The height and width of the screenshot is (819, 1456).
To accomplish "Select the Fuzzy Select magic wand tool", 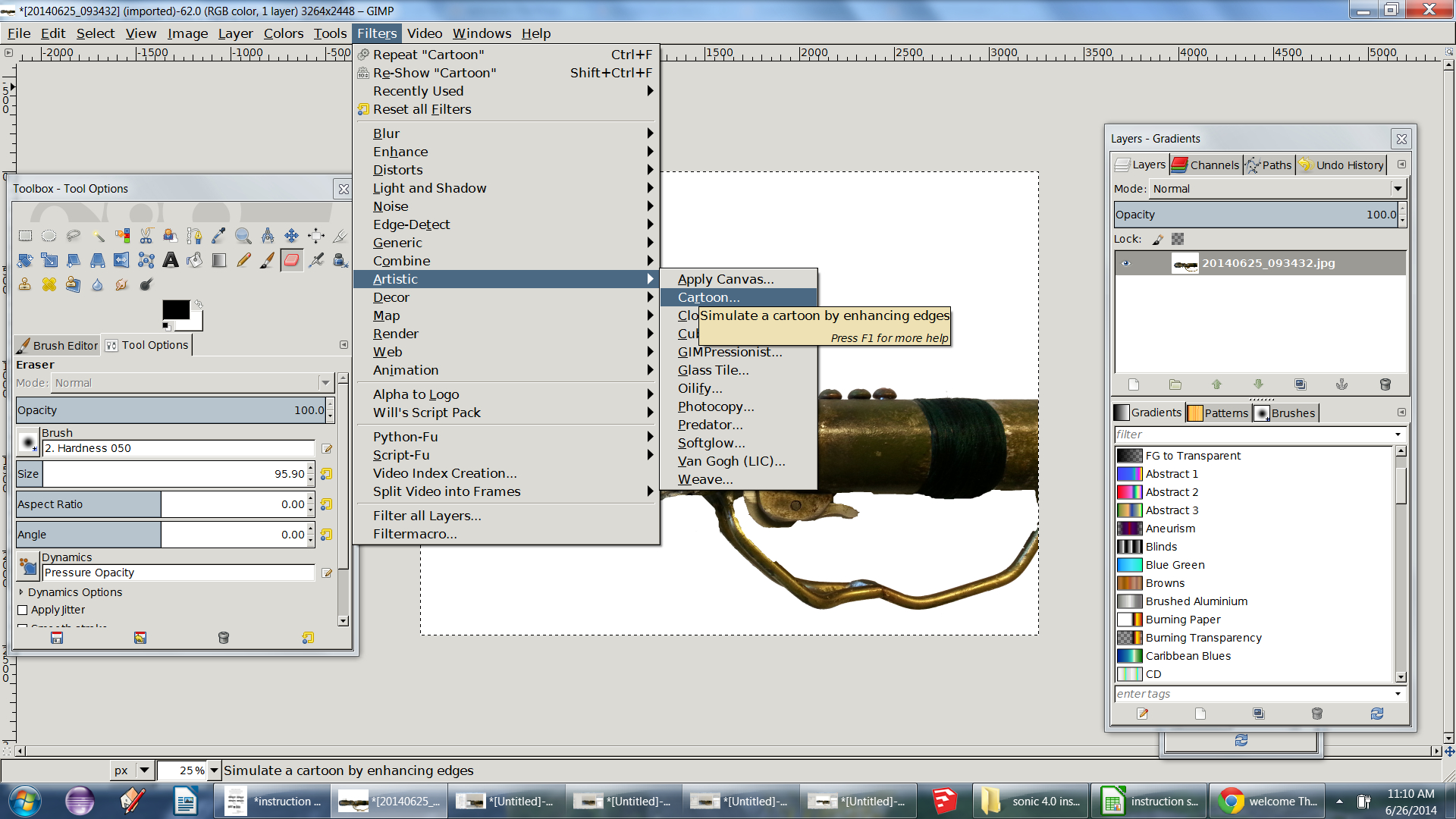I will (98, 236).
